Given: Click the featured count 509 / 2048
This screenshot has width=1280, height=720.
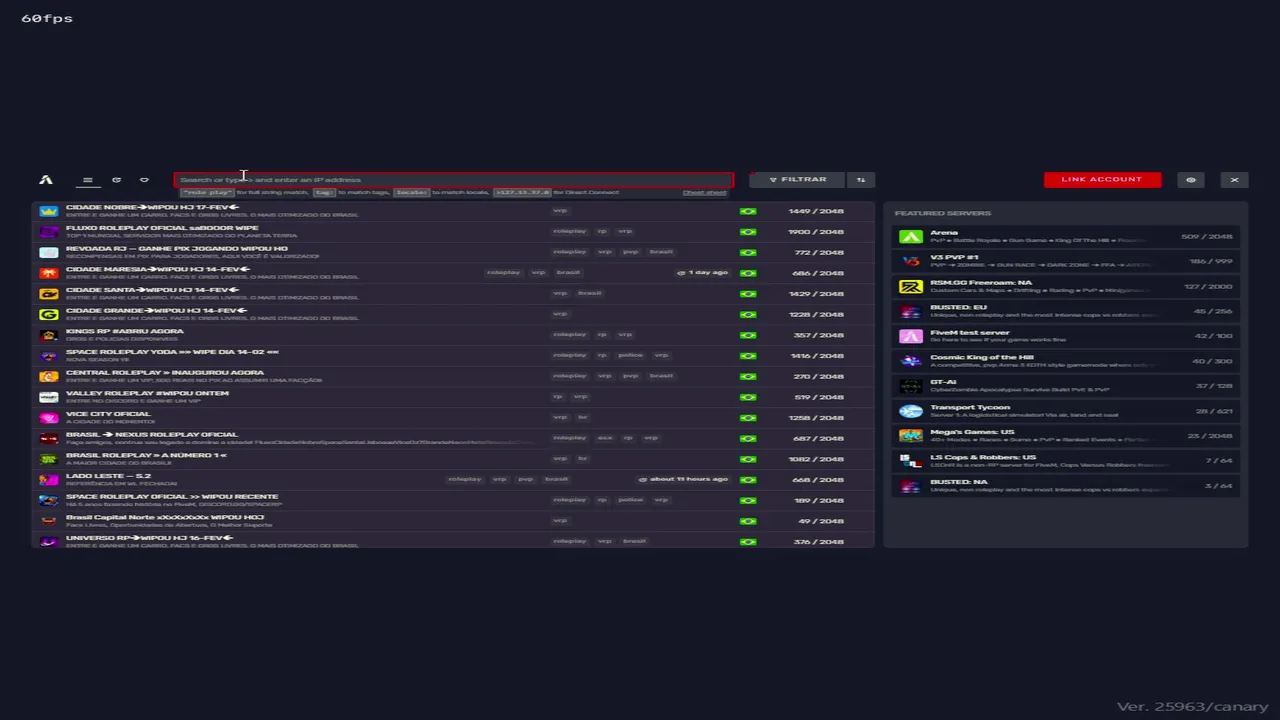Looking at the screenshot, I should 1207,236.
